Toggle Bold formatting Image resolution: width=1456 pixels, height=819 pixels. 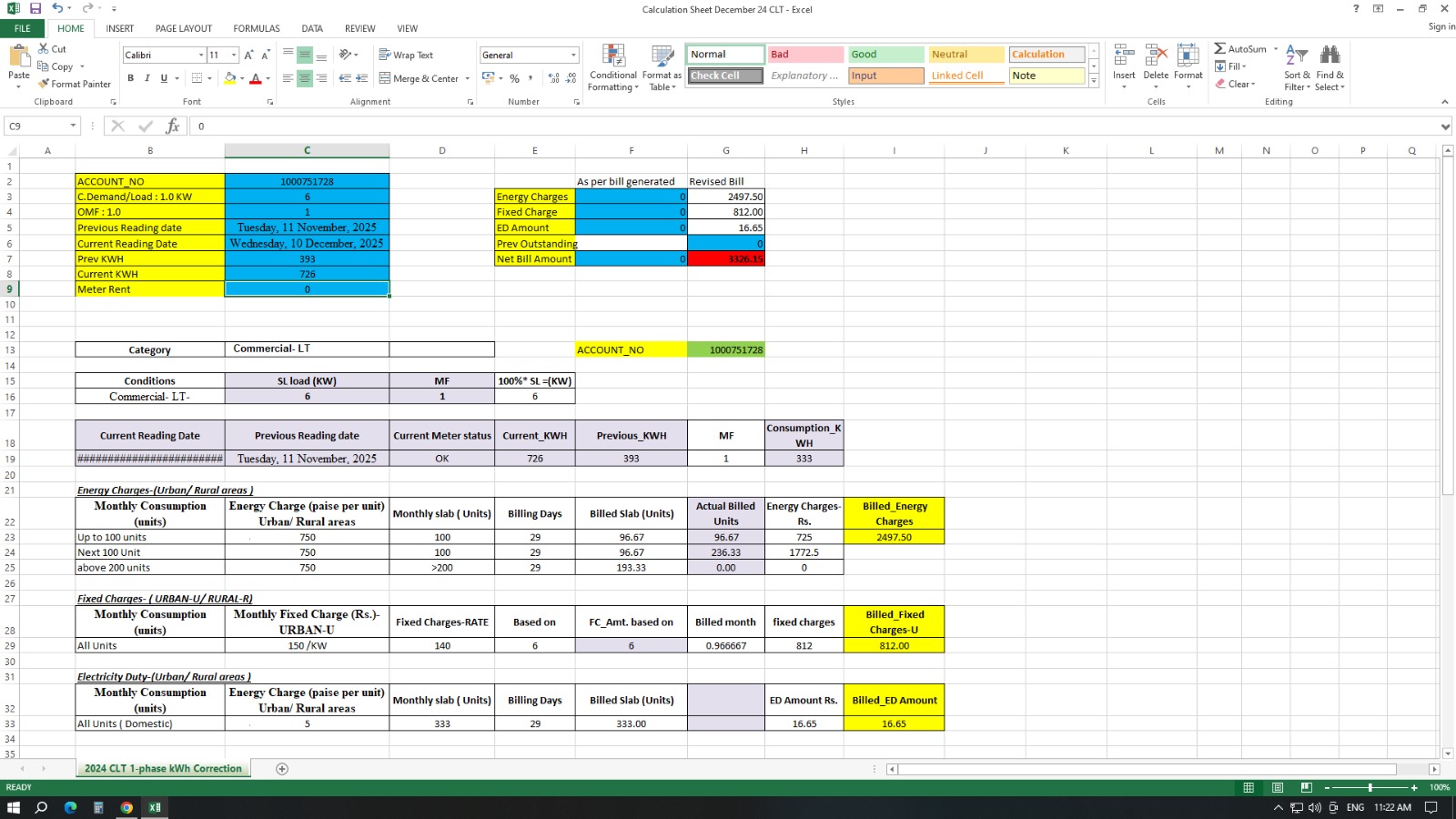coord(130,78)
